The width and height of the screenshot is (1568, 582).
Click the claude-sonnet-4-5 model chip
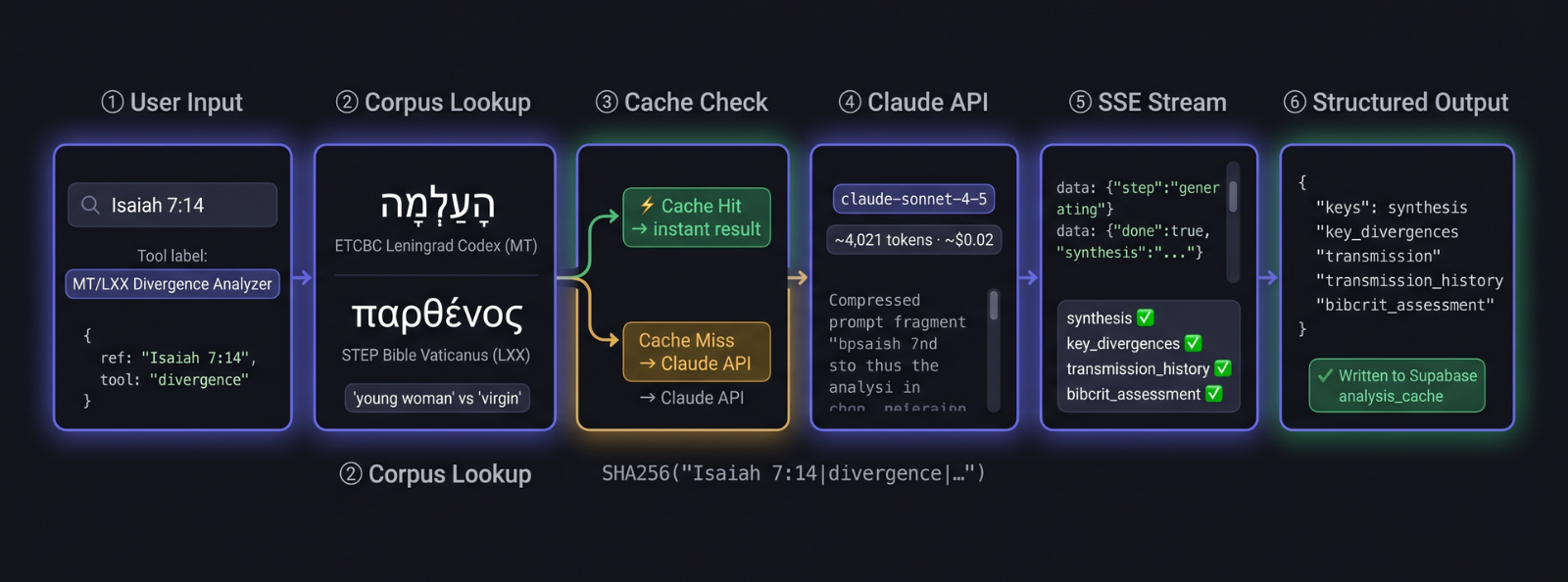(x=913, y=199)
